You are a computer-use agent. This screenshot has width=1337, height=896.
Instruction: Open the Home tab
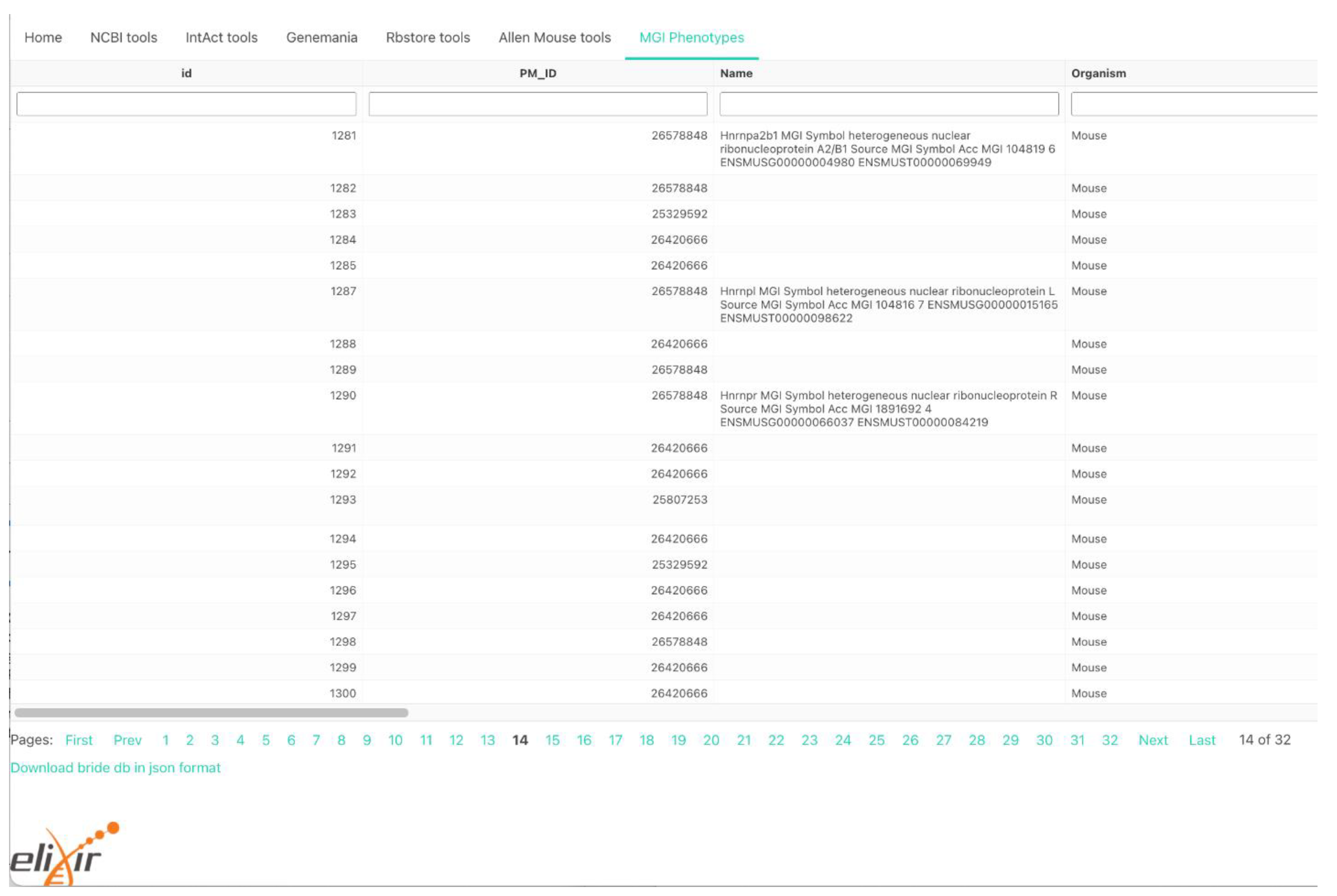43,38
